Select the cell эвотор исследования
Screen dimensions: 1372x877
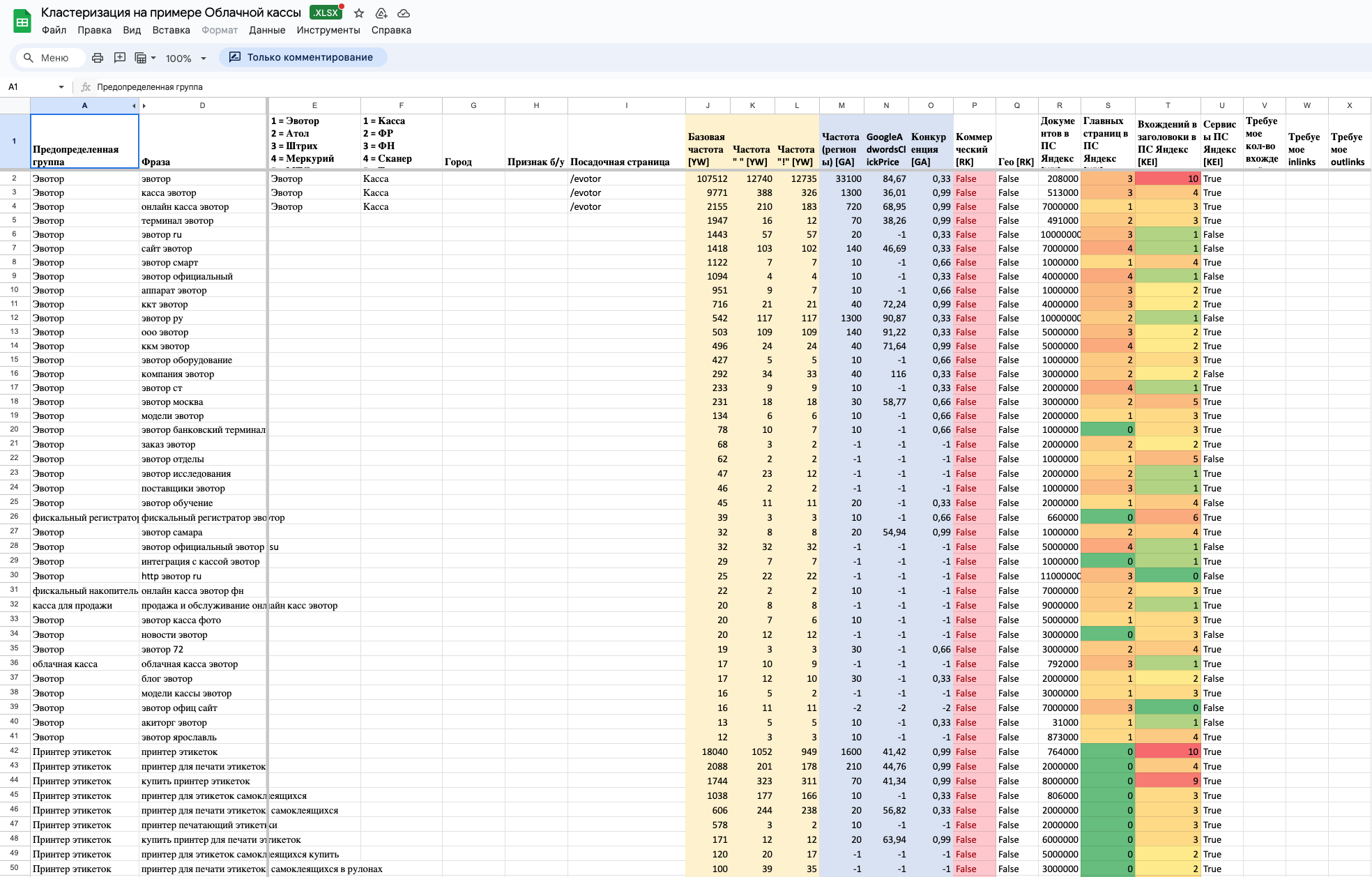coord(203,473)
